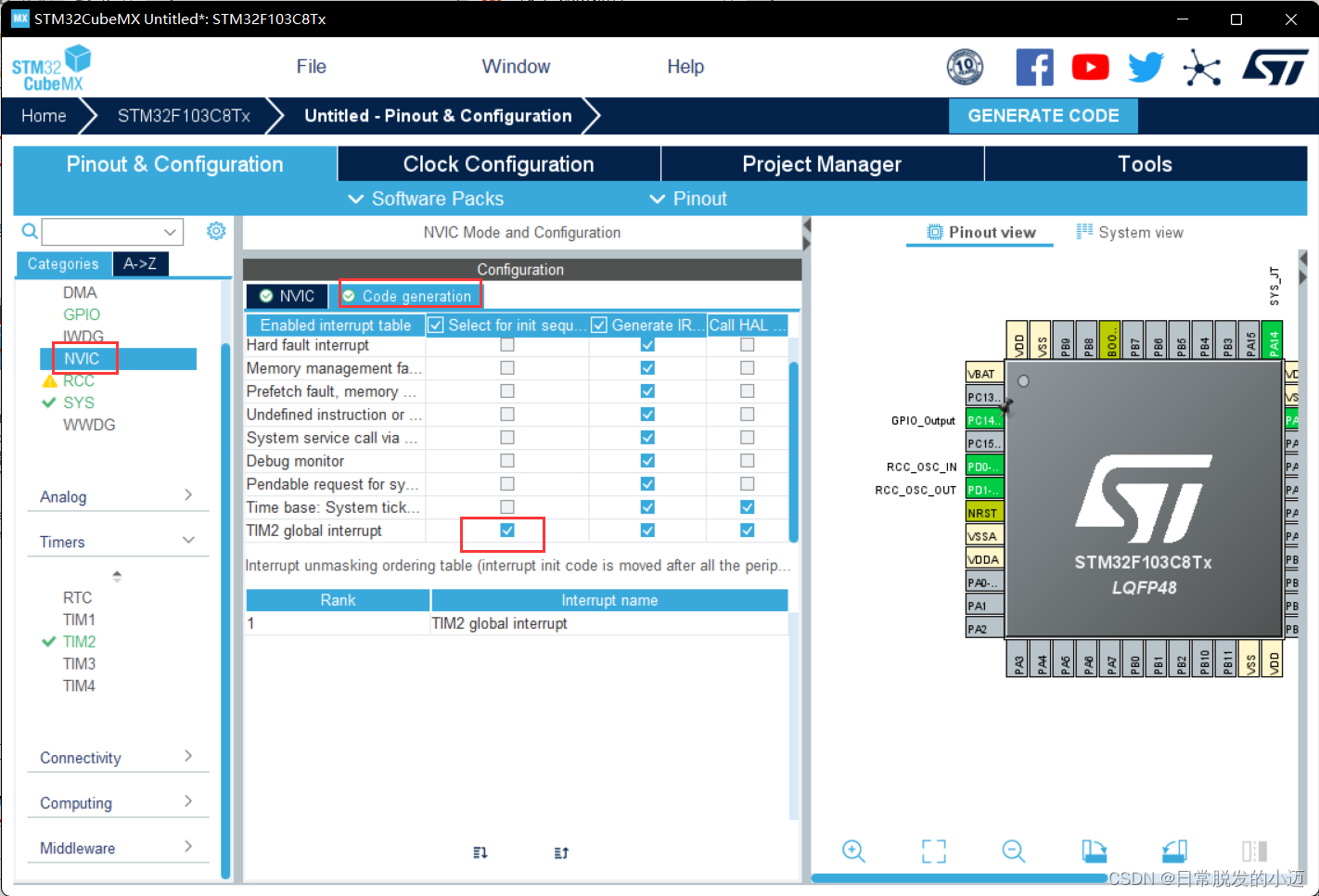The width and height of the screenshot is (1319, 896).
Task: Click the interrupt table vertical scrollbar
Action: click(793, 452)
